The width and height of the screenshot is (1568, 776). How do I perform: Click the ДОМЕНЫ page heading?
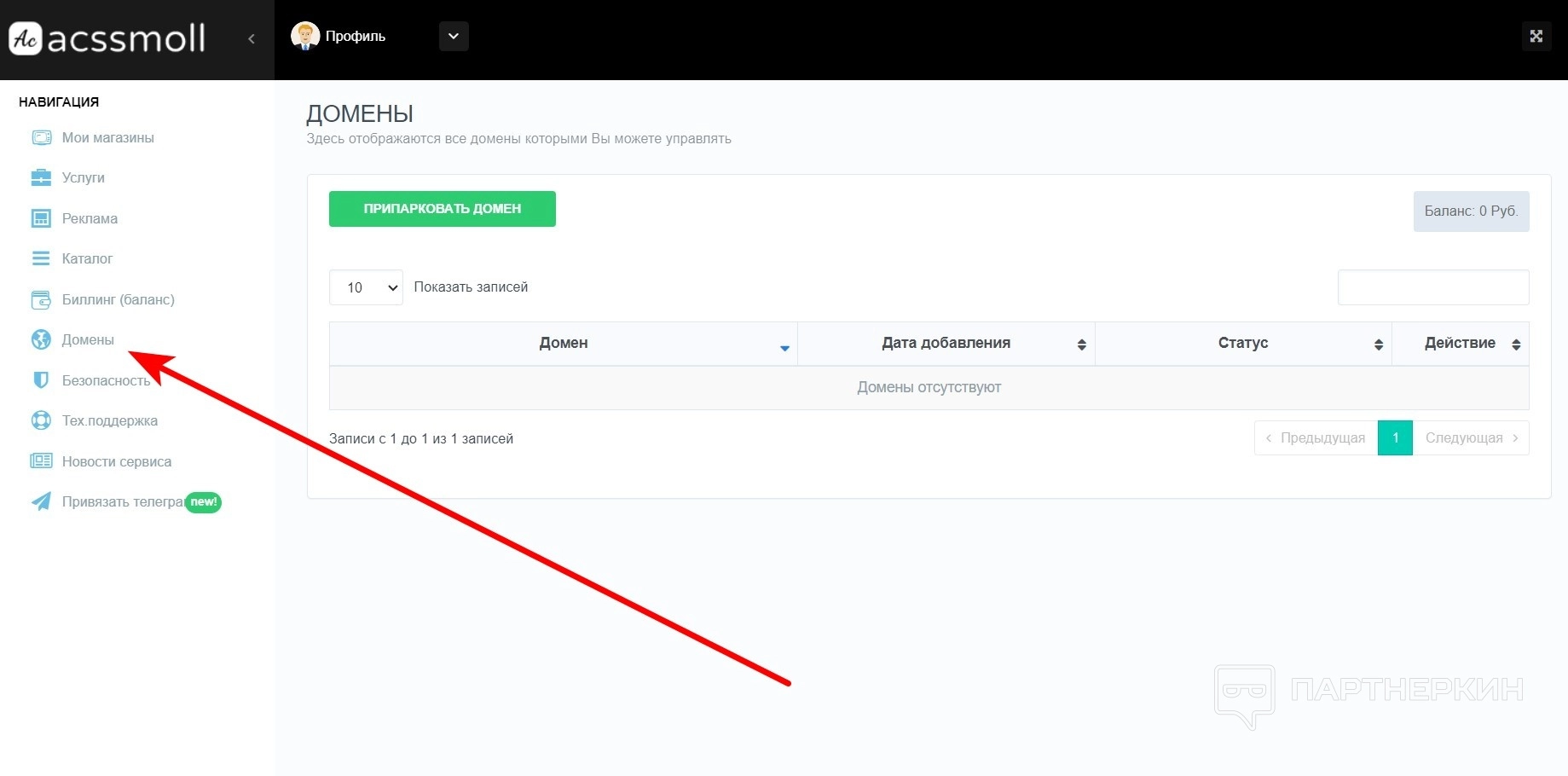coord(360,114)
